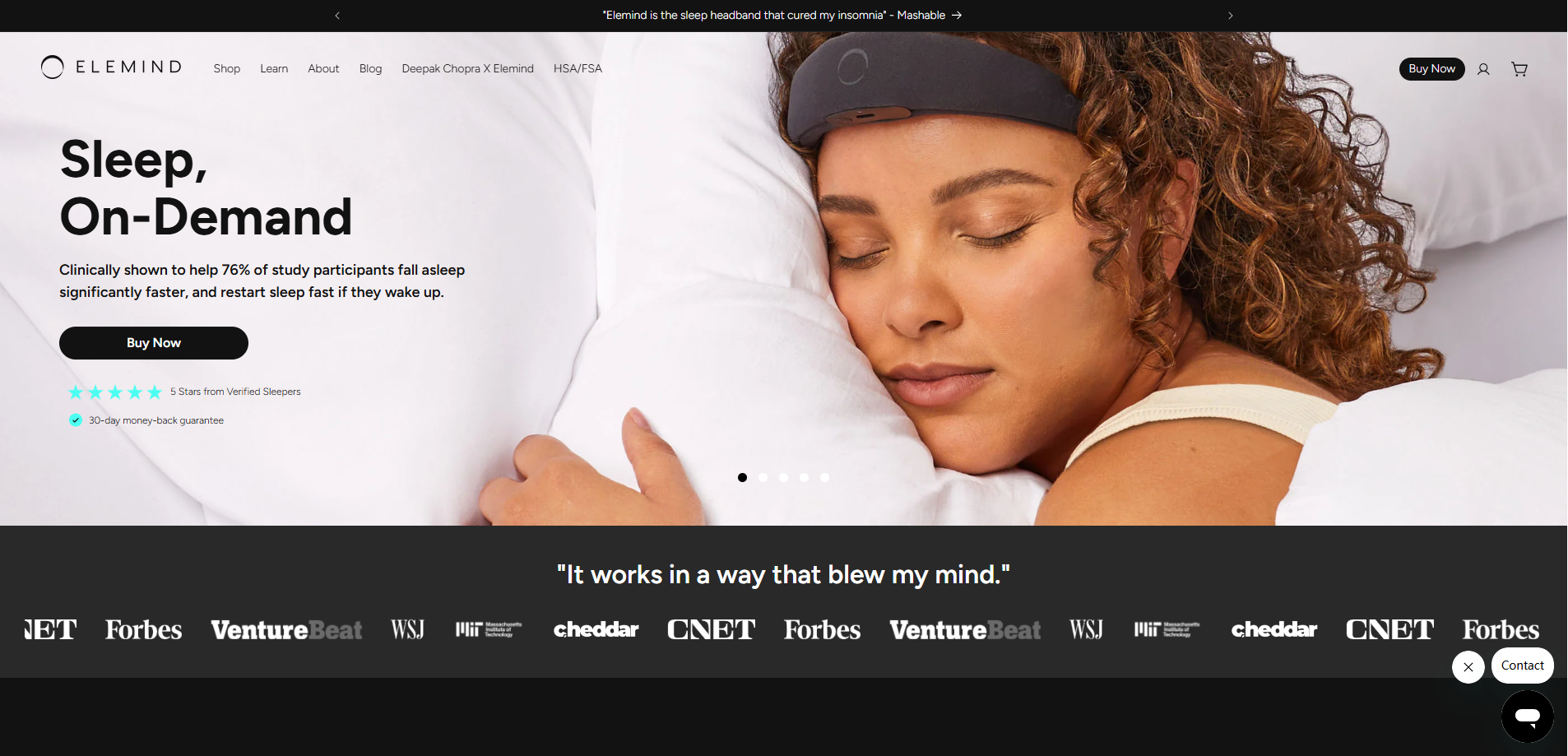Go to previous announcement with left chevron
Image resolution: width=1568 pixels, height=756 pixels.
click(337, 16)
